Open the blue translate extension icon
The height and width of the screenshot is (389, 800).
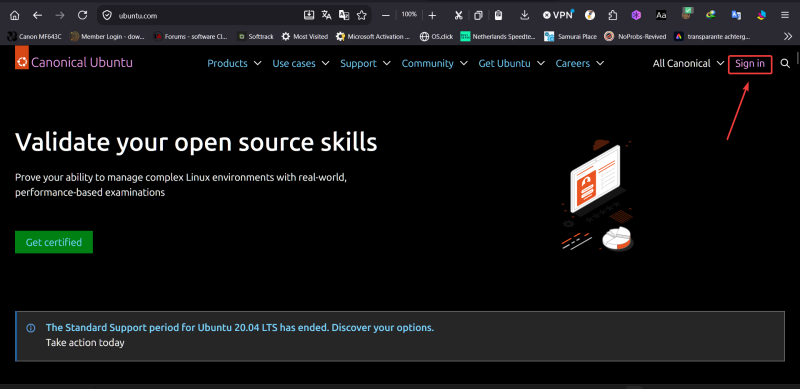click(736, 15)
